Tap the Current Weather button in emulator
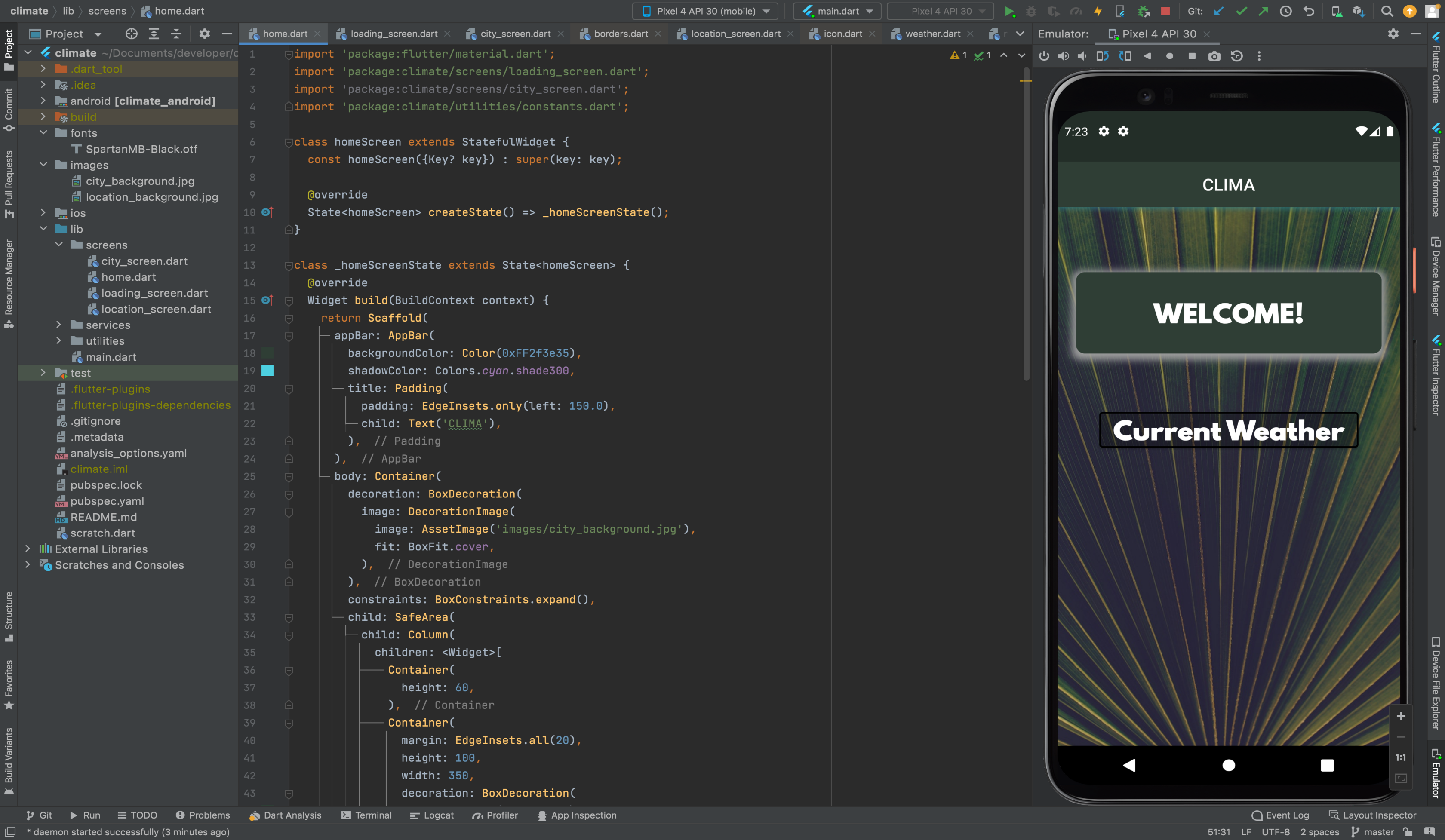 click(1228, 431)
